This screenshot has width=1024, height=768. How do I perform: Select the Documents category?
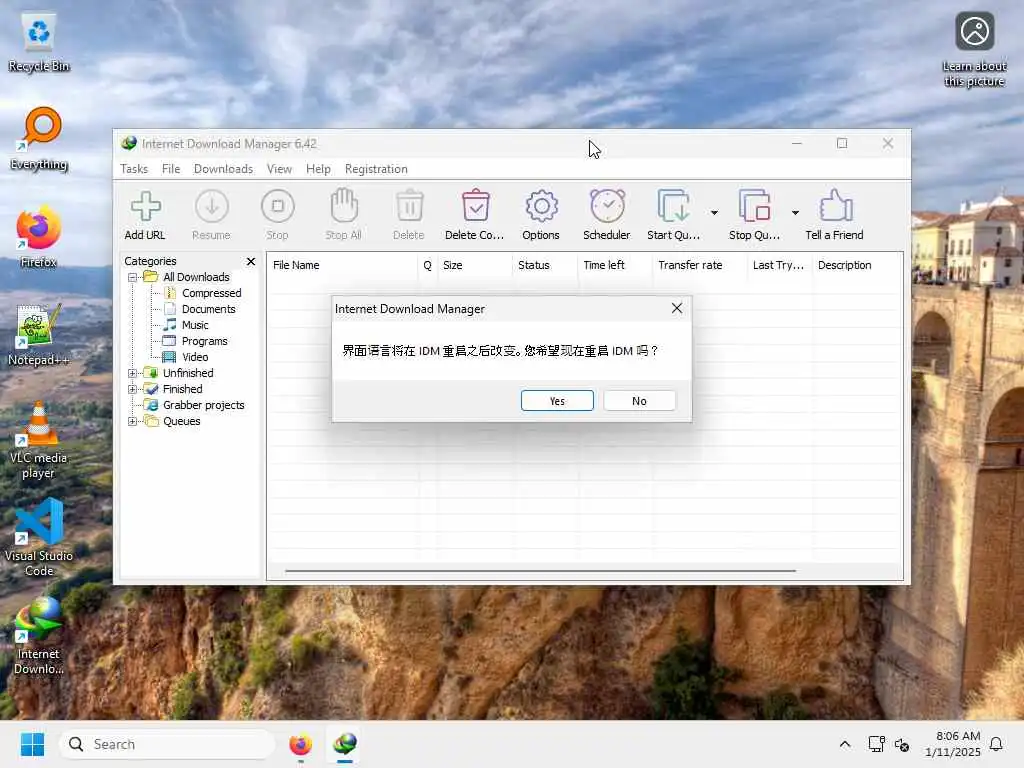point(208,309)
